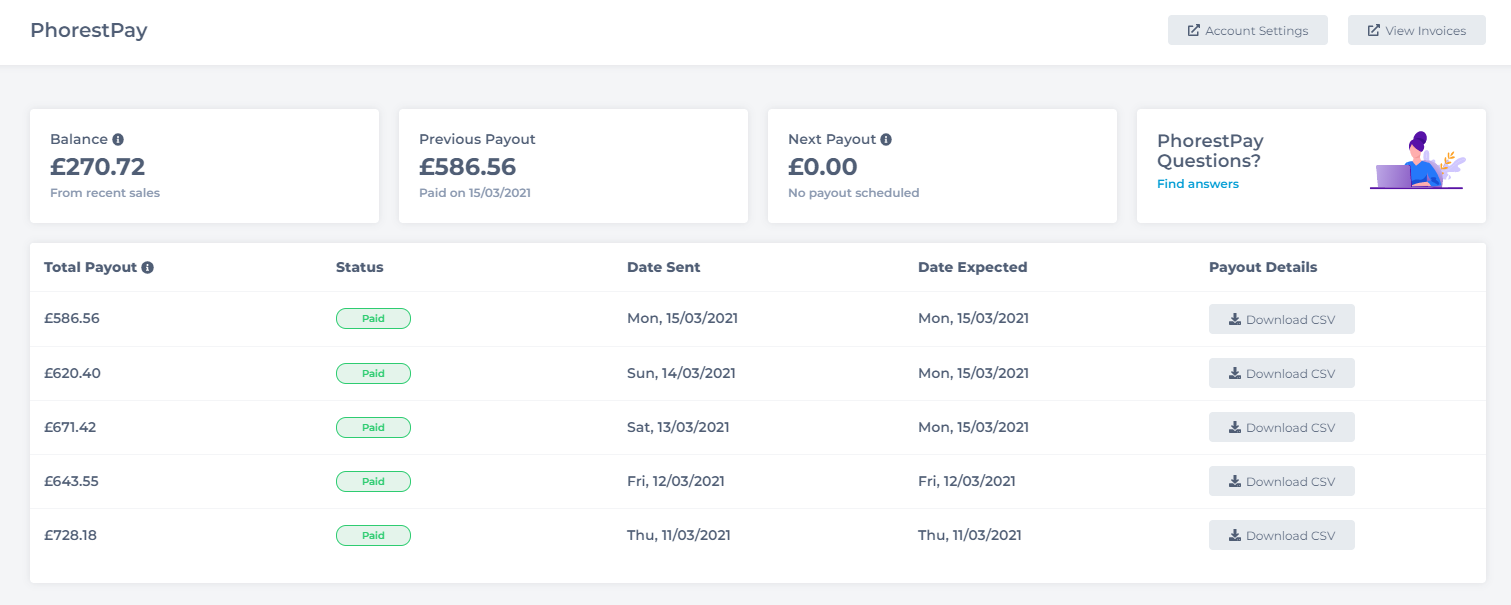1511x605 pixels.
Task: Click Paid status badge for £643.55 row
Action: coord(373,481)
